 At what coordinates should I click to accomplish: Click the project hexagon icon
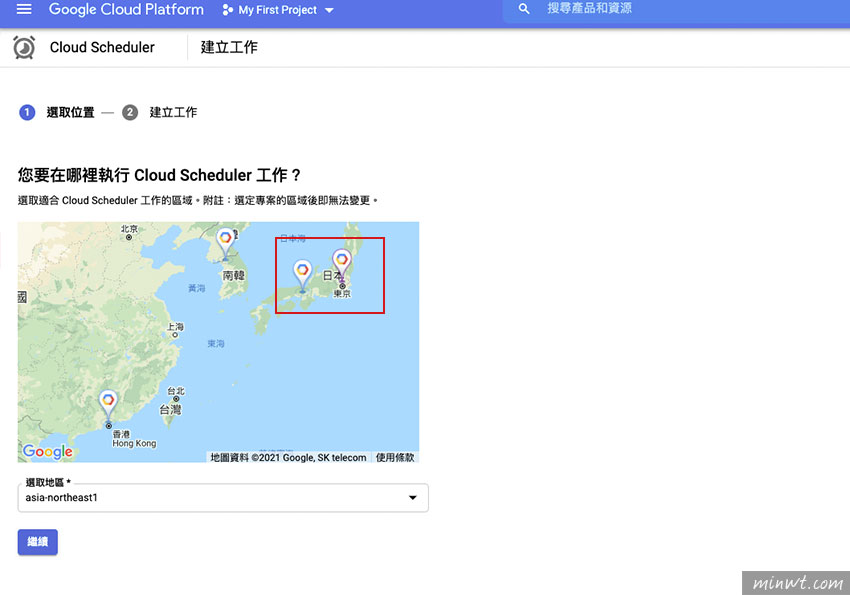point(228,10)
